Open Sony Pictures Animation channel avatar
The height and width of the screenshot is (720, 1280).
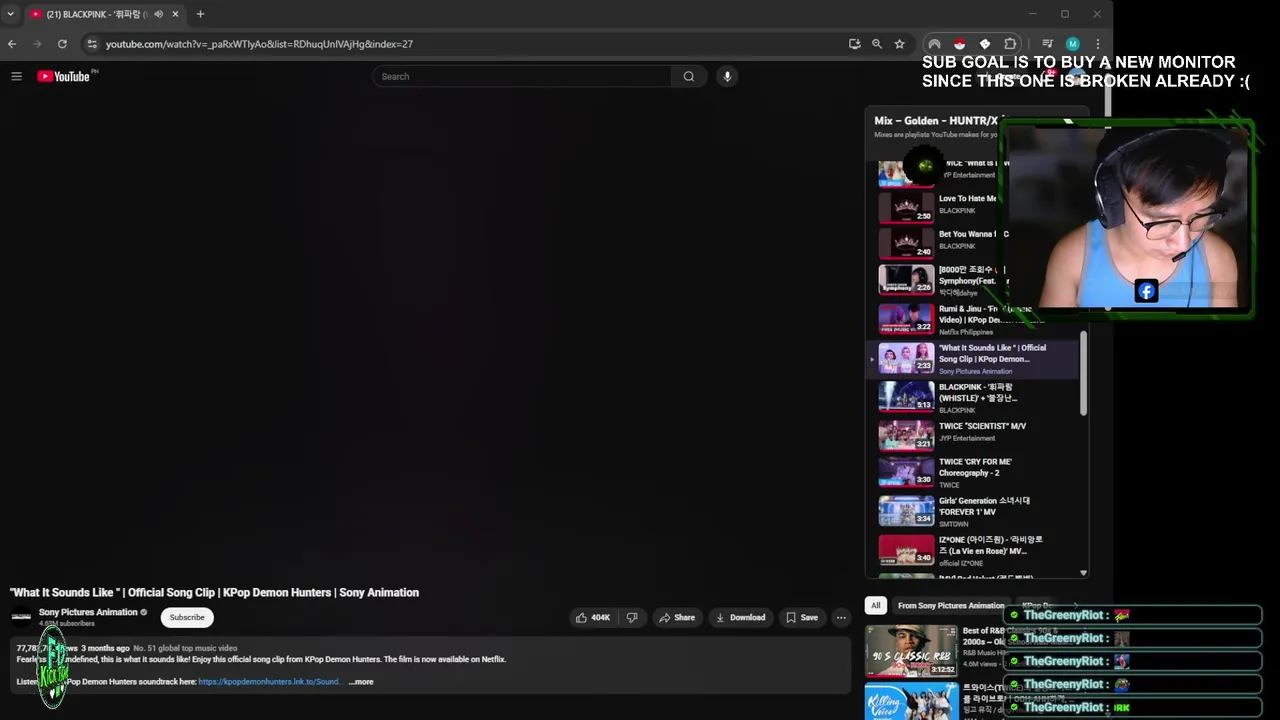coord(21,617)
